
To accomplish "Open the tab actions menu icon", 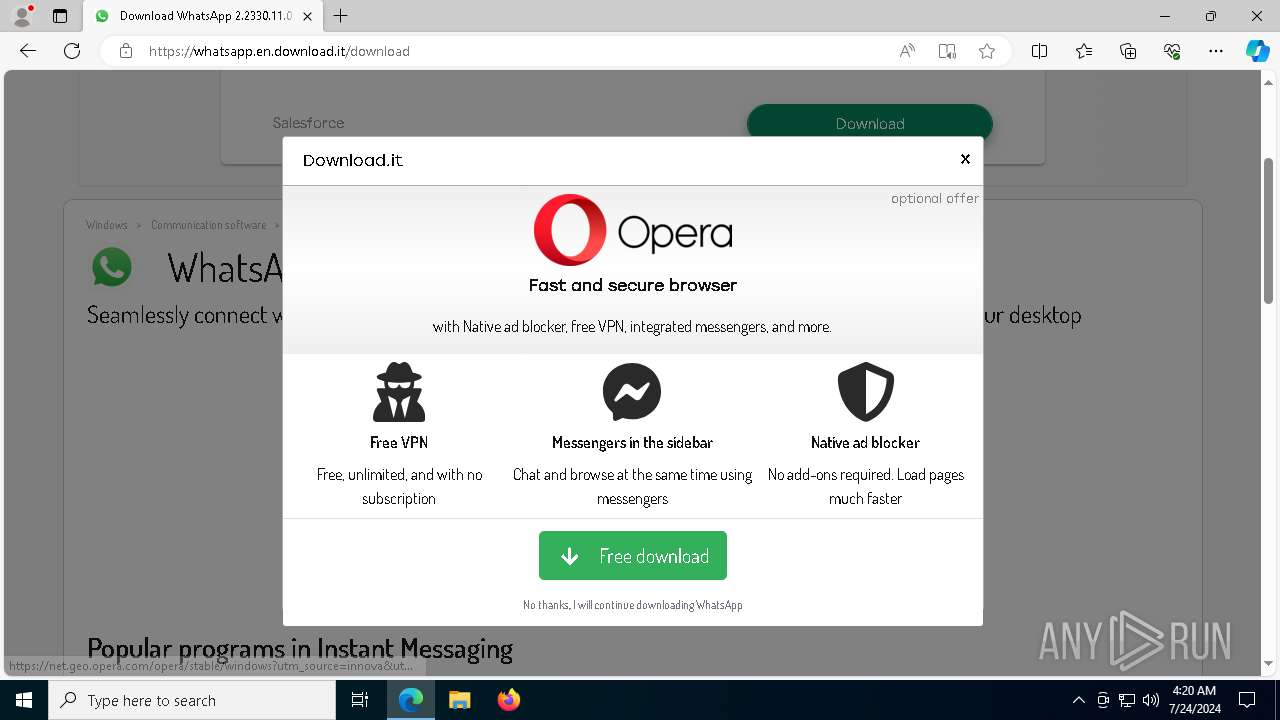I will (x=60, y=16).
